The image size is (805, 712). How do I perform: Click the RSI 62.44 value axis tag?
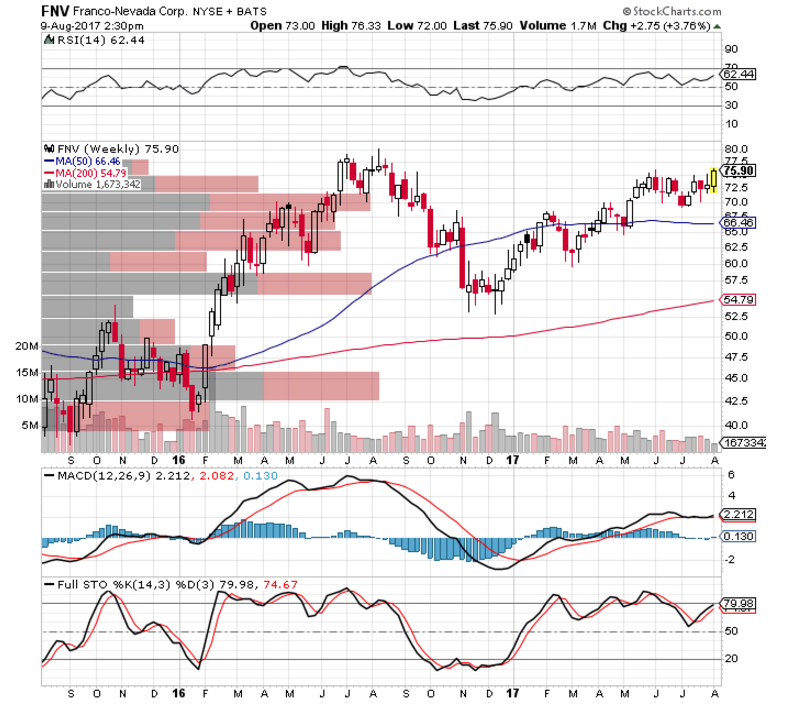click(739, 74)
